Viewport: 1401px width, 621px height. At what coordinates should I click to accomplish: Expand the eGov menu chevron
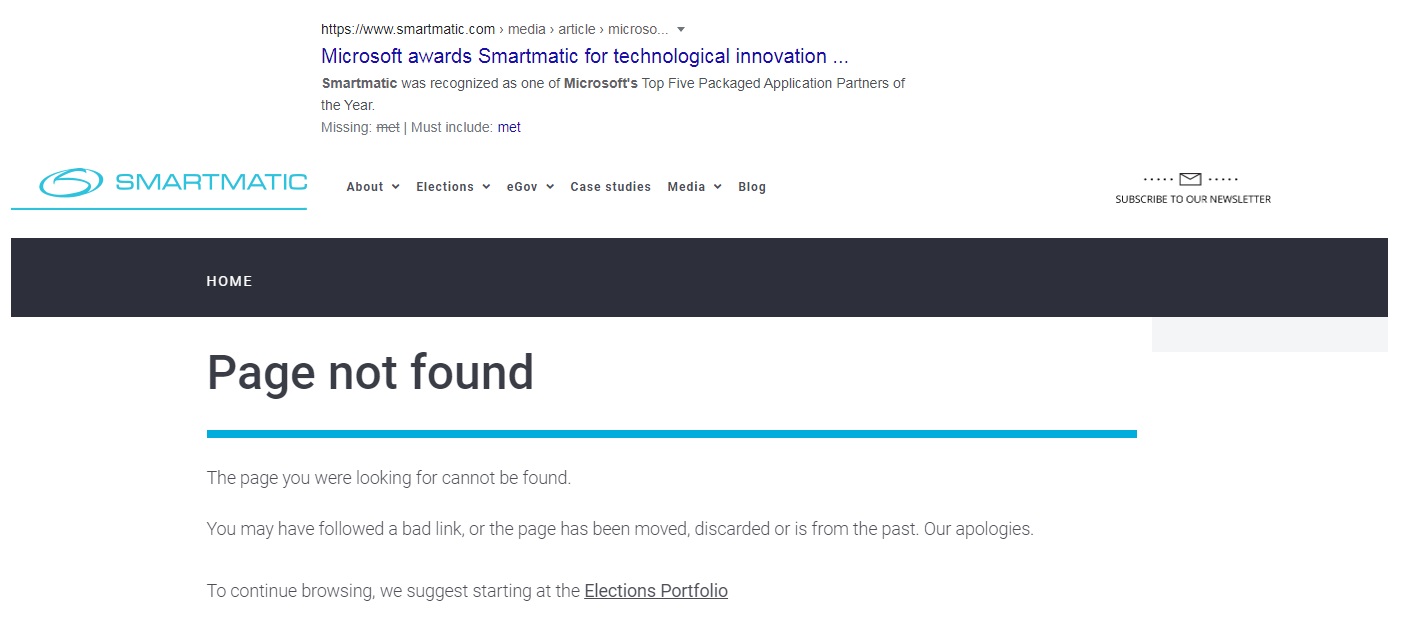click(x=550, y=187)
